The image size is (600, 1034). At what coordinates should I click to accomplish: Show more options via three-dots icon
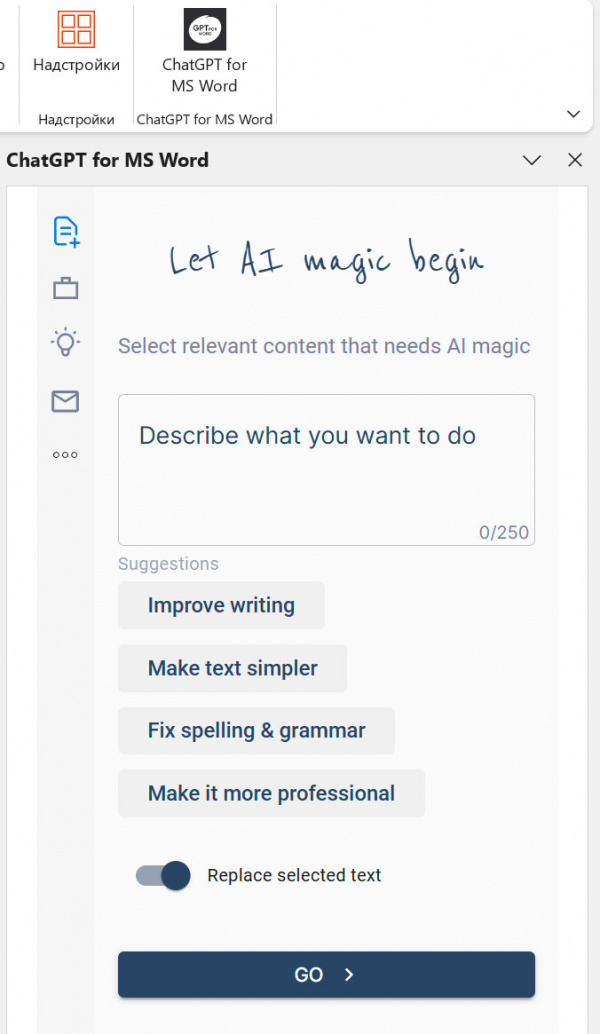point(65,455)
